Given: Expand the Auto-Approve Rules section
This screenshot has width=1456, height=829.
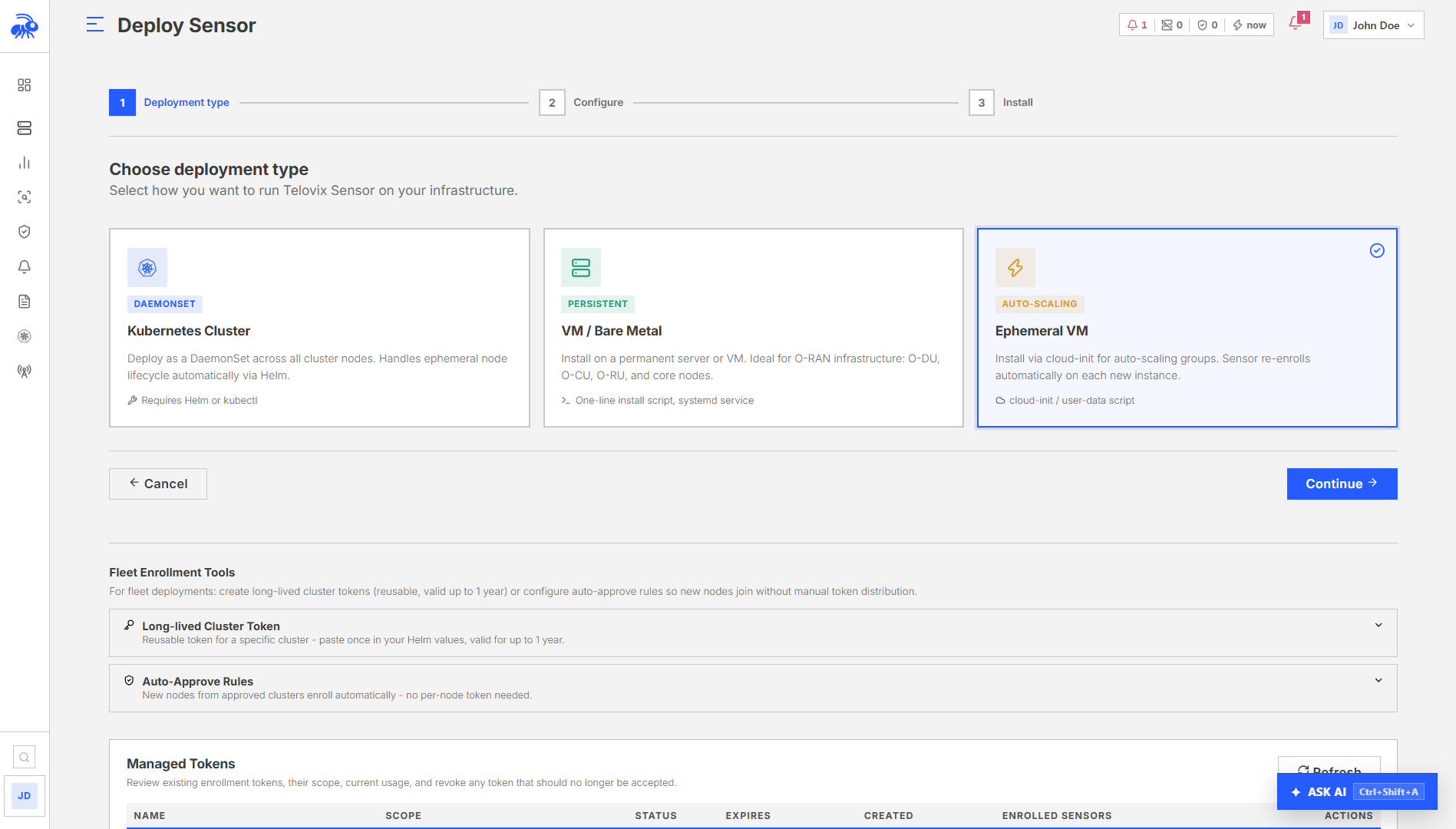Looking at the screenshot, I should tap(753, 688).
